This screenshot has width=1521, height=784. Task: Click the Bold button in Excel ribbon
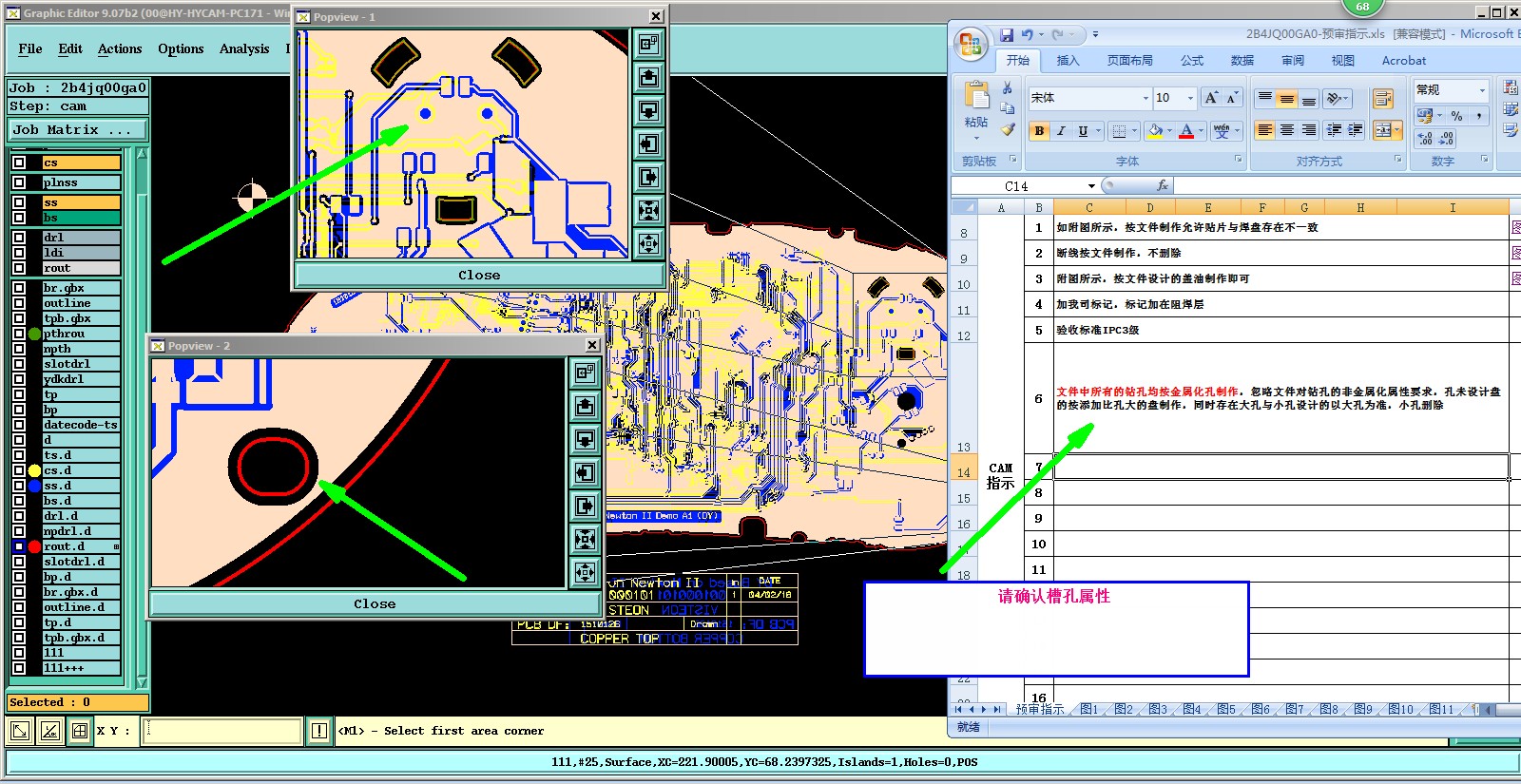tap(1039, 131)
